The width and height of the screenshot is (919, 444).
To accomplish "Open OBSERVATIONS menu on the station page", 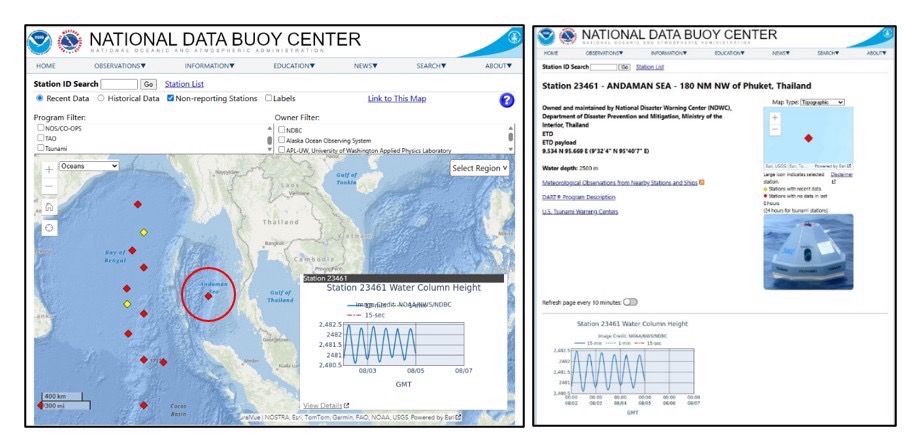I will click(604, 53).
